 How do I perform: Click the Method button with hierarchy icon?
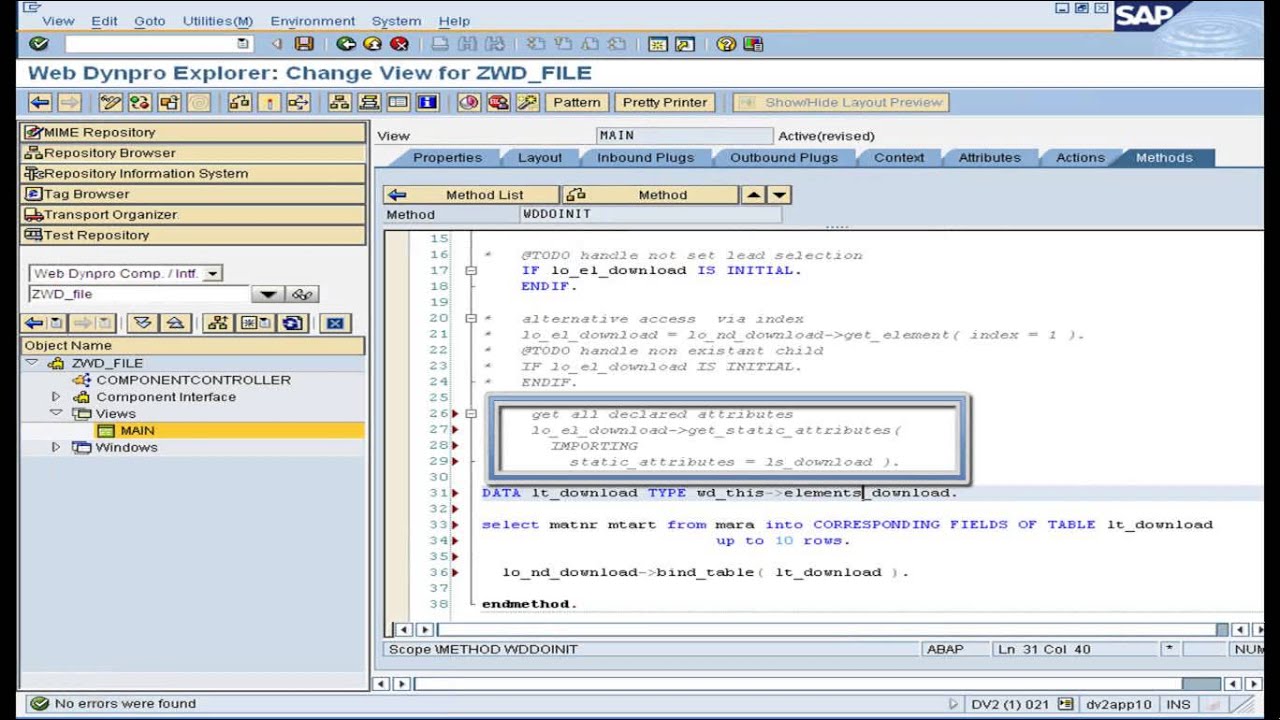click(650, 195)
